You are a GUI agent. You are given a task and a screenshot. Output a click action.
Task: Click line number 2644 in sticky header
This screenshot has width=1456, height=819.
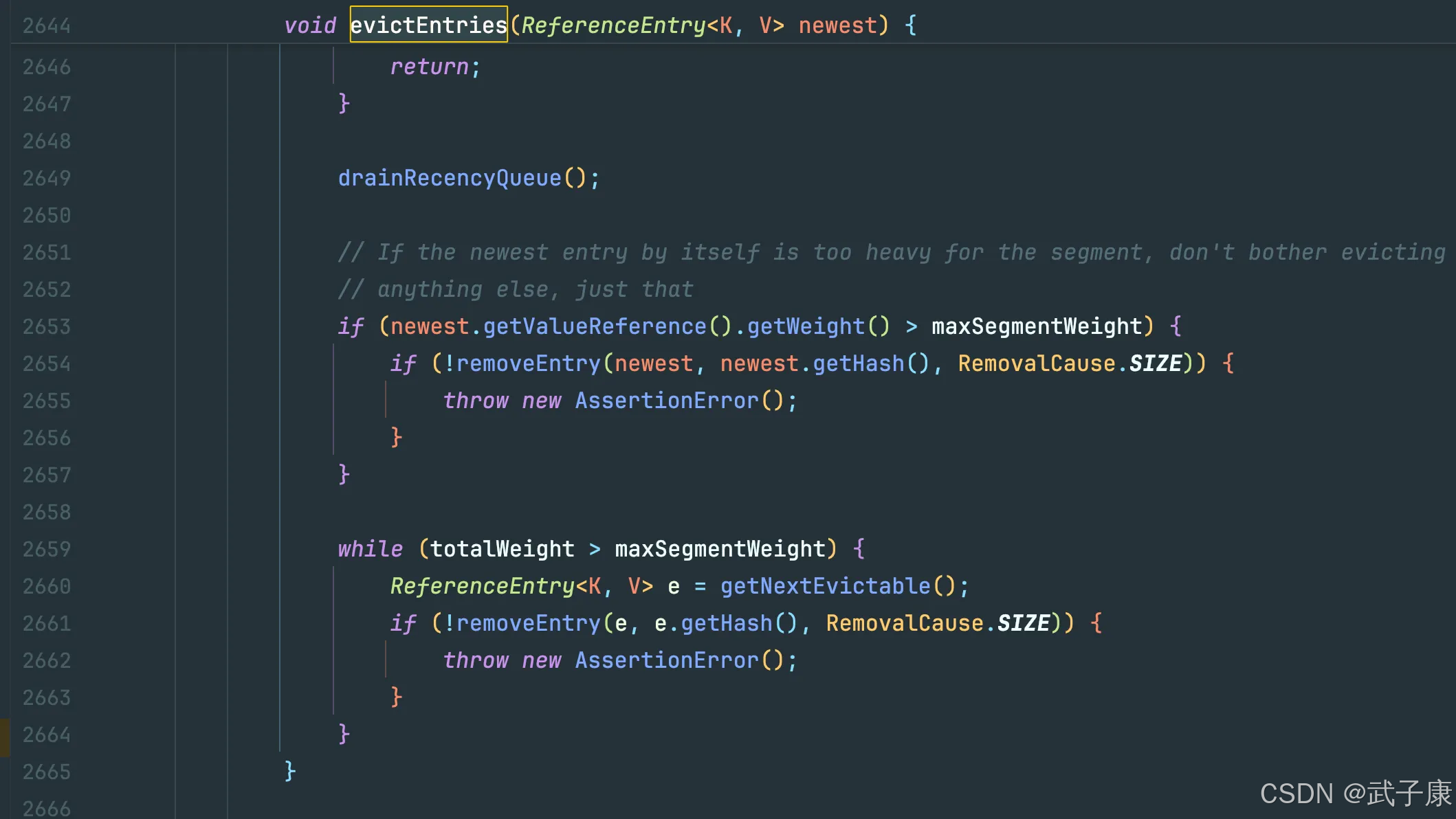coord(47,25)
